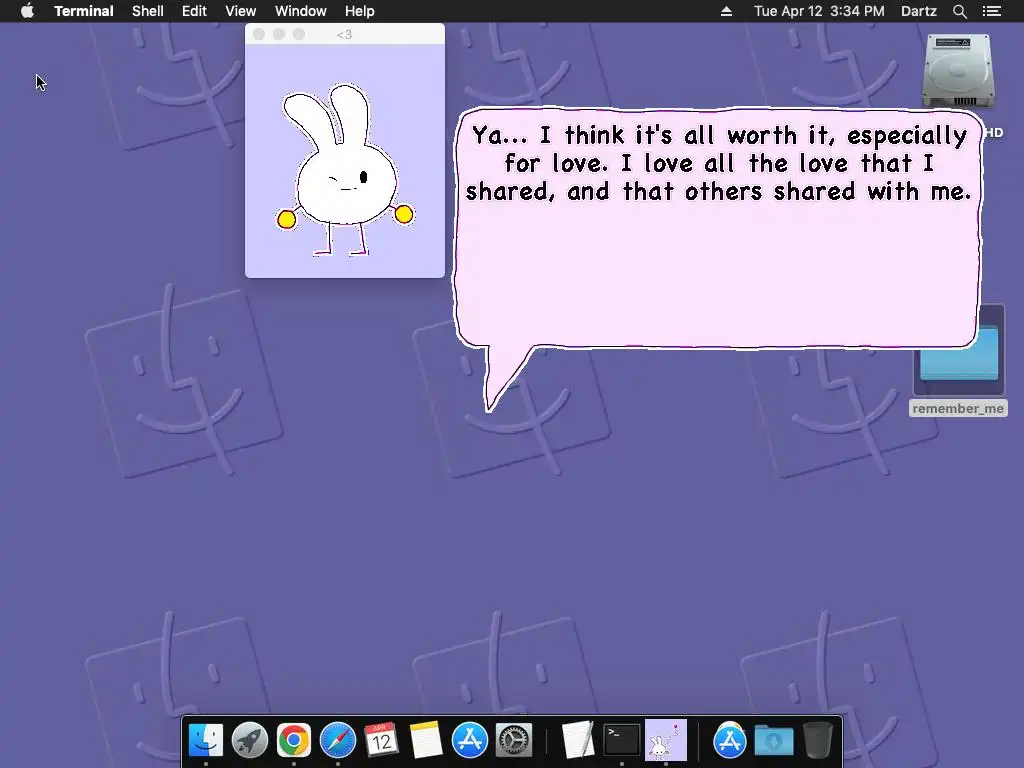Open the Trash in Dock
The height and width of the screenshot is (768, 1024).
pyautogui.click(x=818, y=740)
